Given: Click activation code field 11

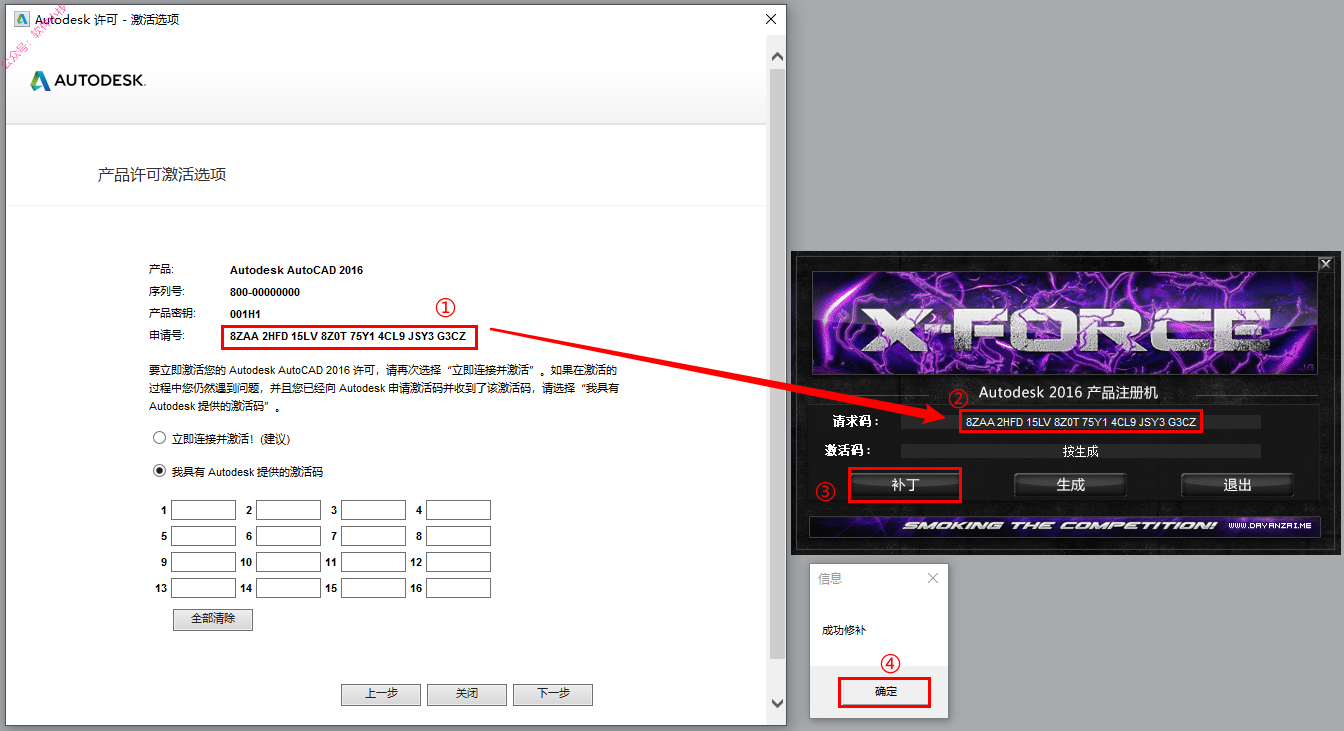Looking at the screenshot, I should 373,562.
